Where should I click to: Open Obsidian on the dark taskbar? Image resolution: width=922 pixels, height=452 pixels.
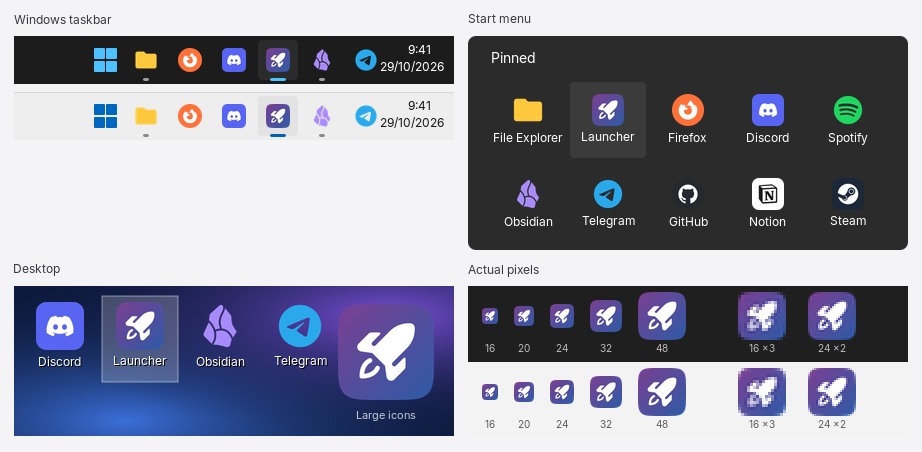(x=322, y=60)
